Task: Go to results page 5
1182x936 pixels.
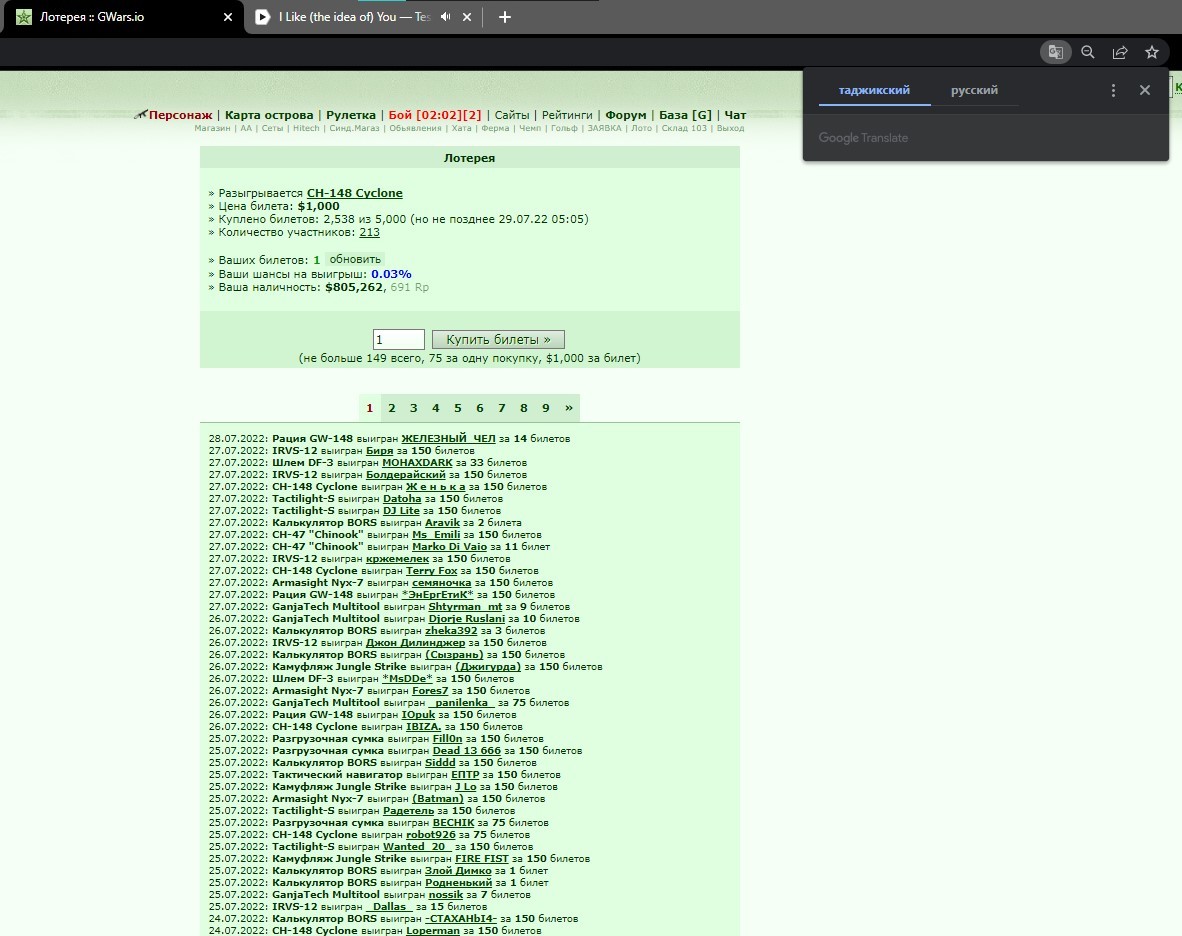Action: [458, 408]
